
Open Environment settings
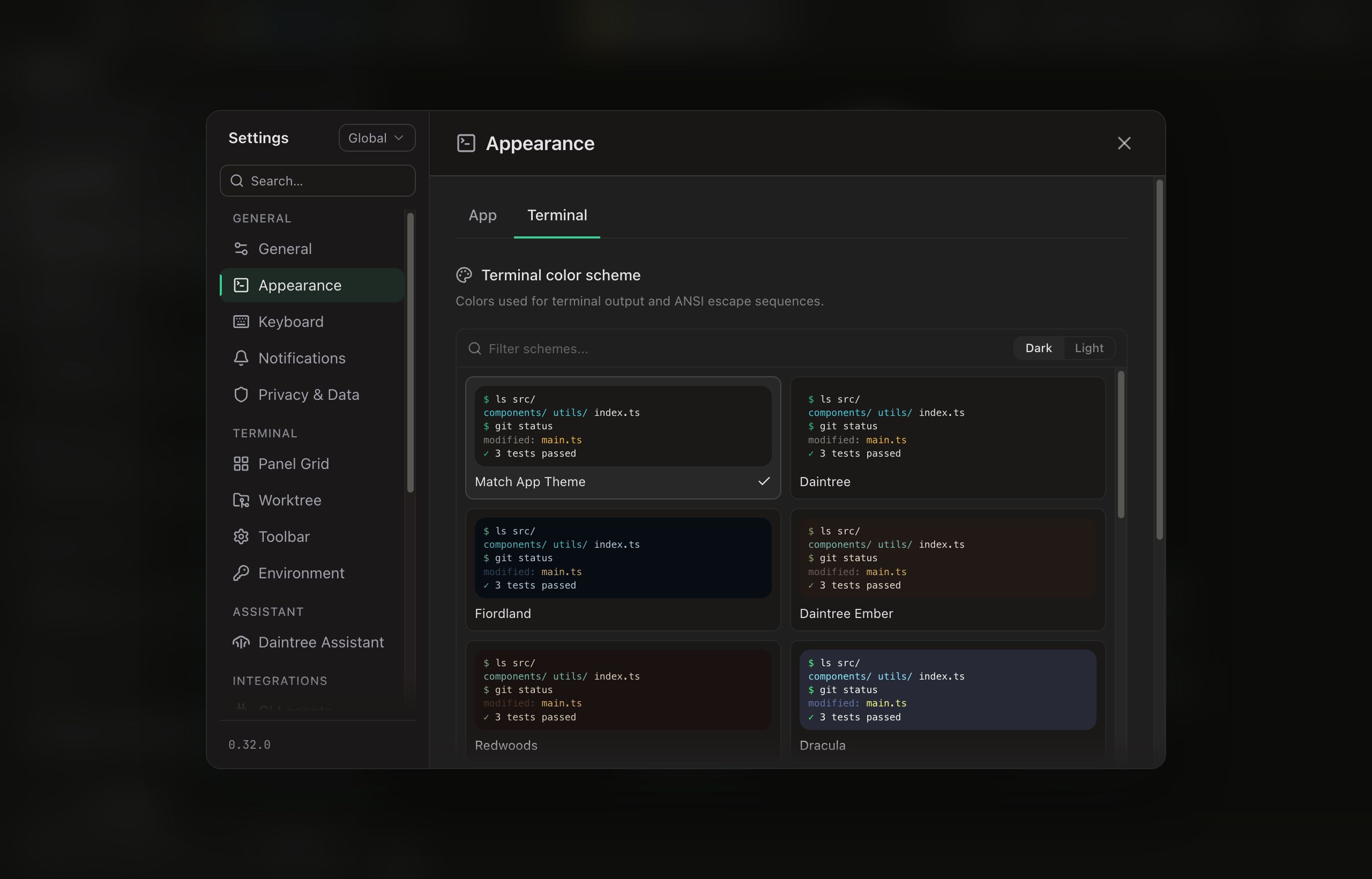point(312,573)
